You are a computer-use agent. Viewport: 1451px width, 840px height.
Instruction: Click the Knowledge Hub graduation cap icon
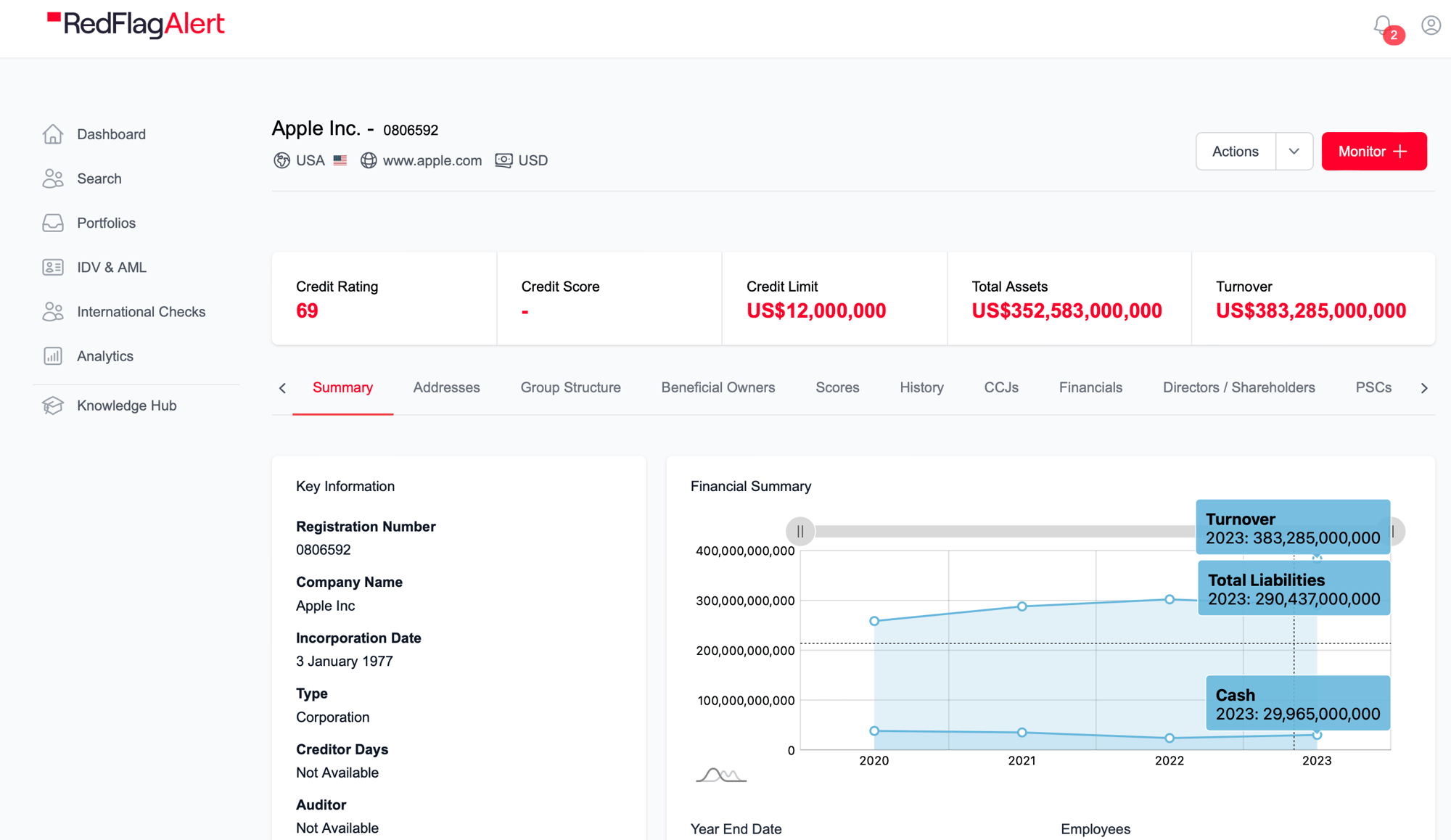coord(53,405)
